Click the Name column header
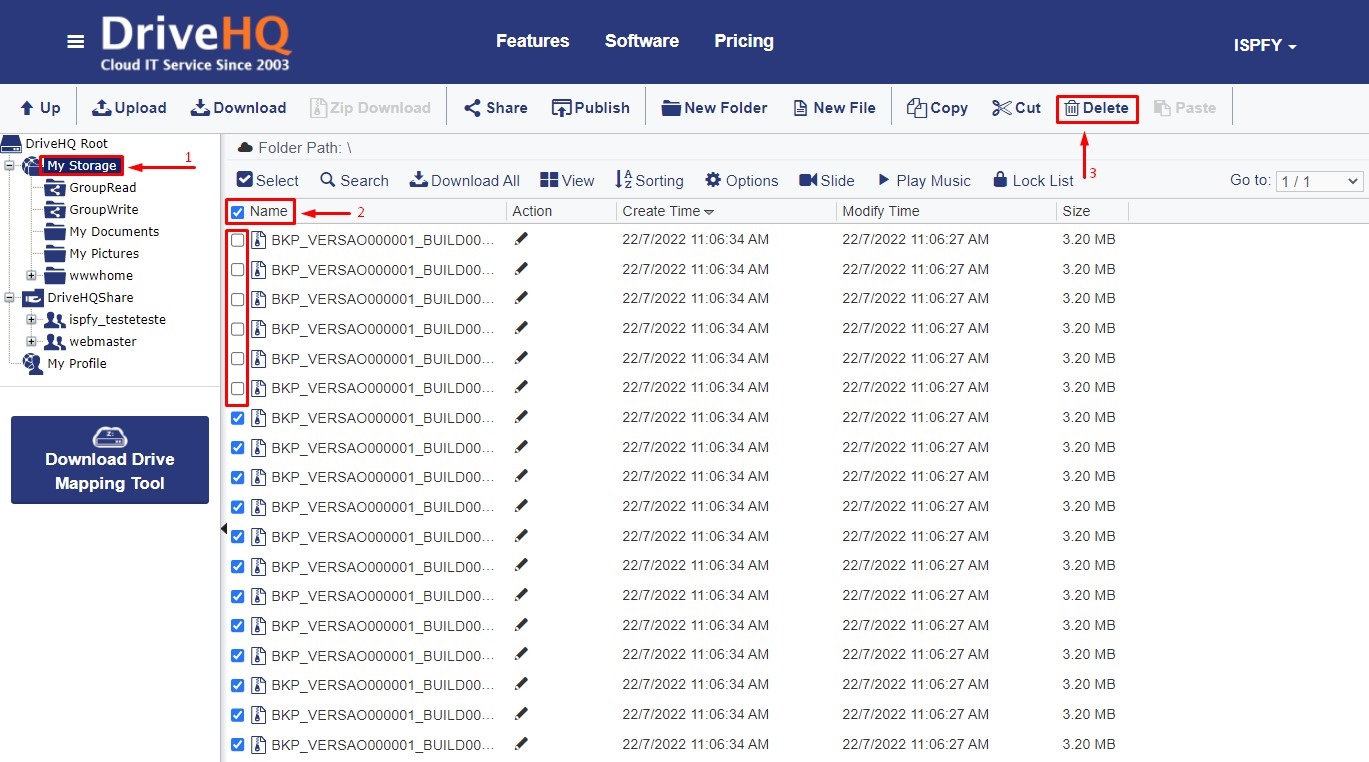Screen dimensions: 1369x762 269,211
